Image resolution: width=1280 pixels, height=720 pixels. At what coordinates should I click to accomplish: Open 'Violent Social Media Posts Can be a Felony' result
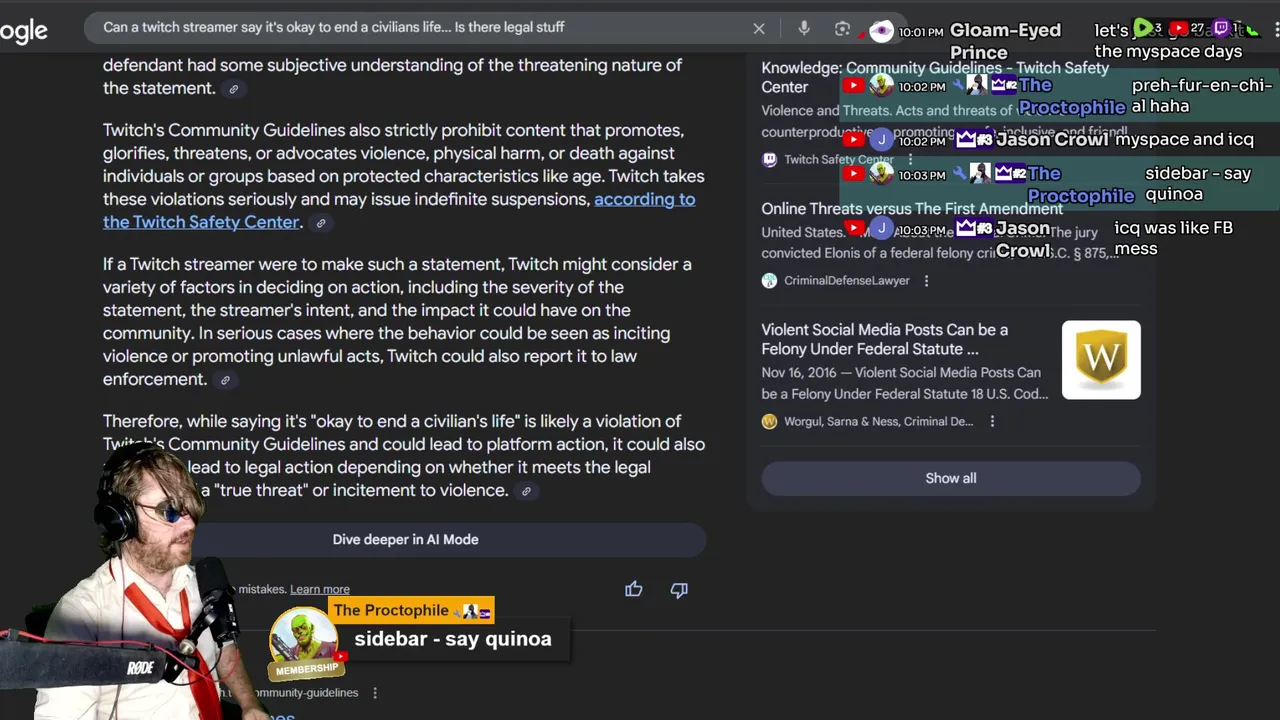pyautogui.click(x=885, y=340)
